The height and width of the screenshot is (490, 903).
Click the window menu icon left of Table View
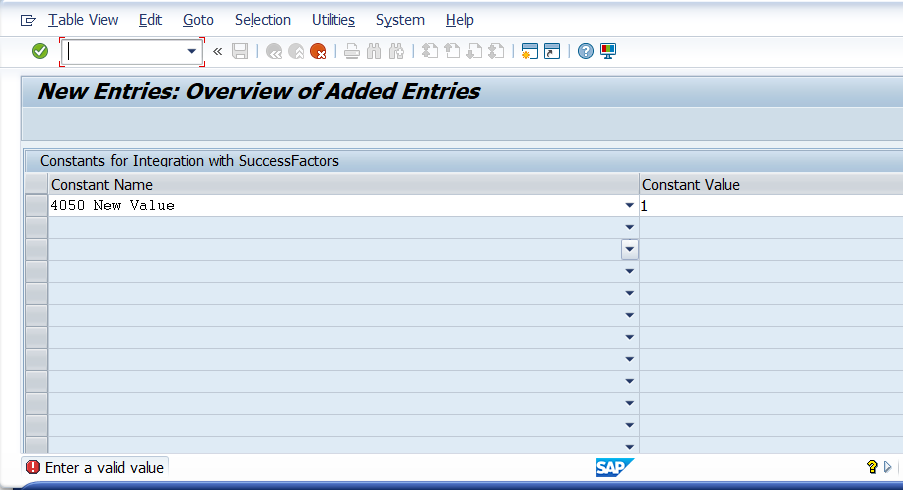(x=28, y=21)
